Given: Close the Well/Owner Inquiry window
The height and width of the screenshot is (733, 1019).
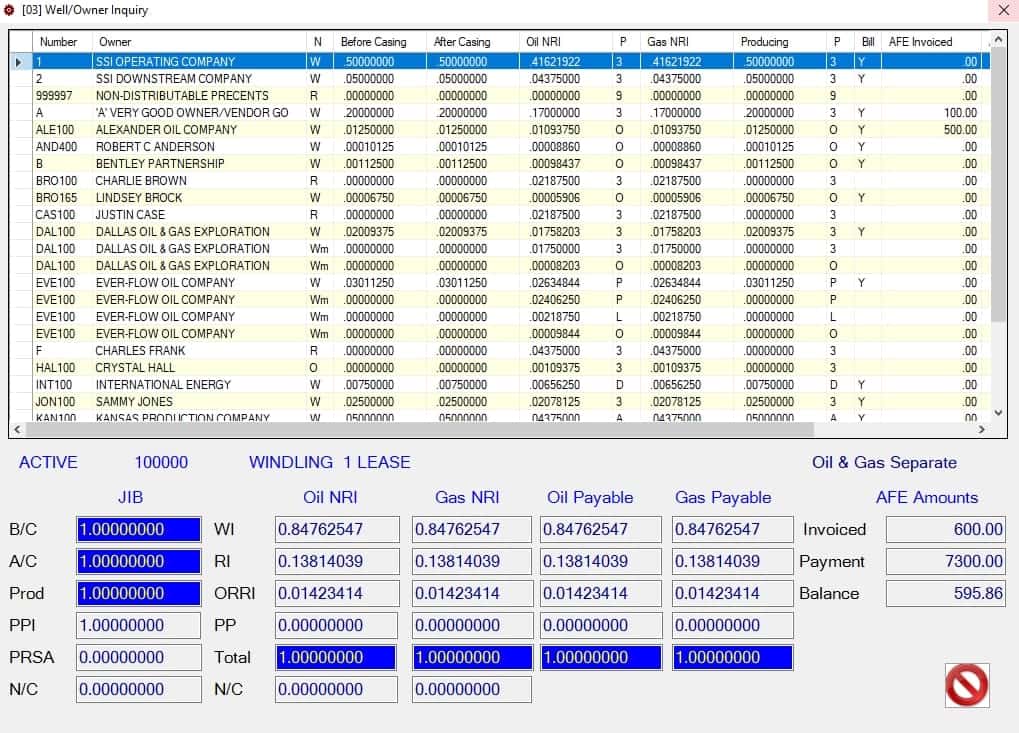Looking at the screenshot, I should coord(1003,10).
